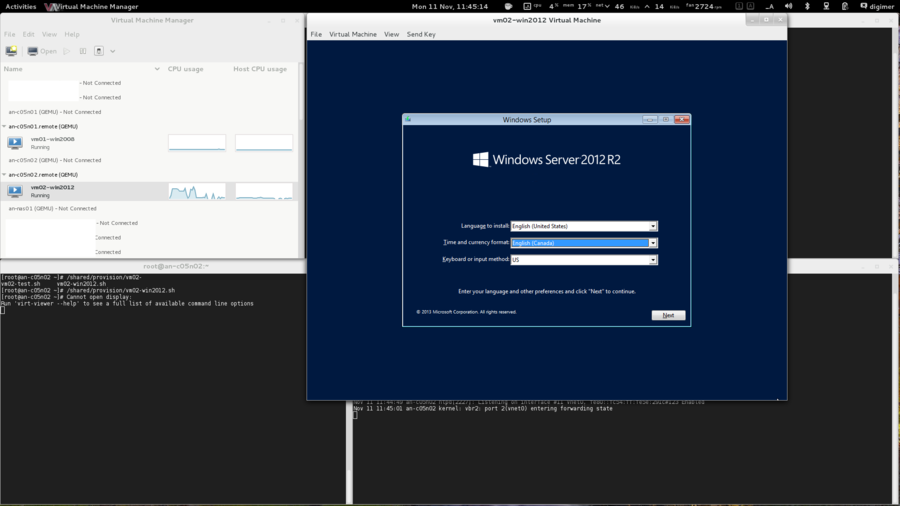This screenshot has height=506, width=900.
Task: Open Keyboard or input method dropdown
Action: click(x=653, y=259)
